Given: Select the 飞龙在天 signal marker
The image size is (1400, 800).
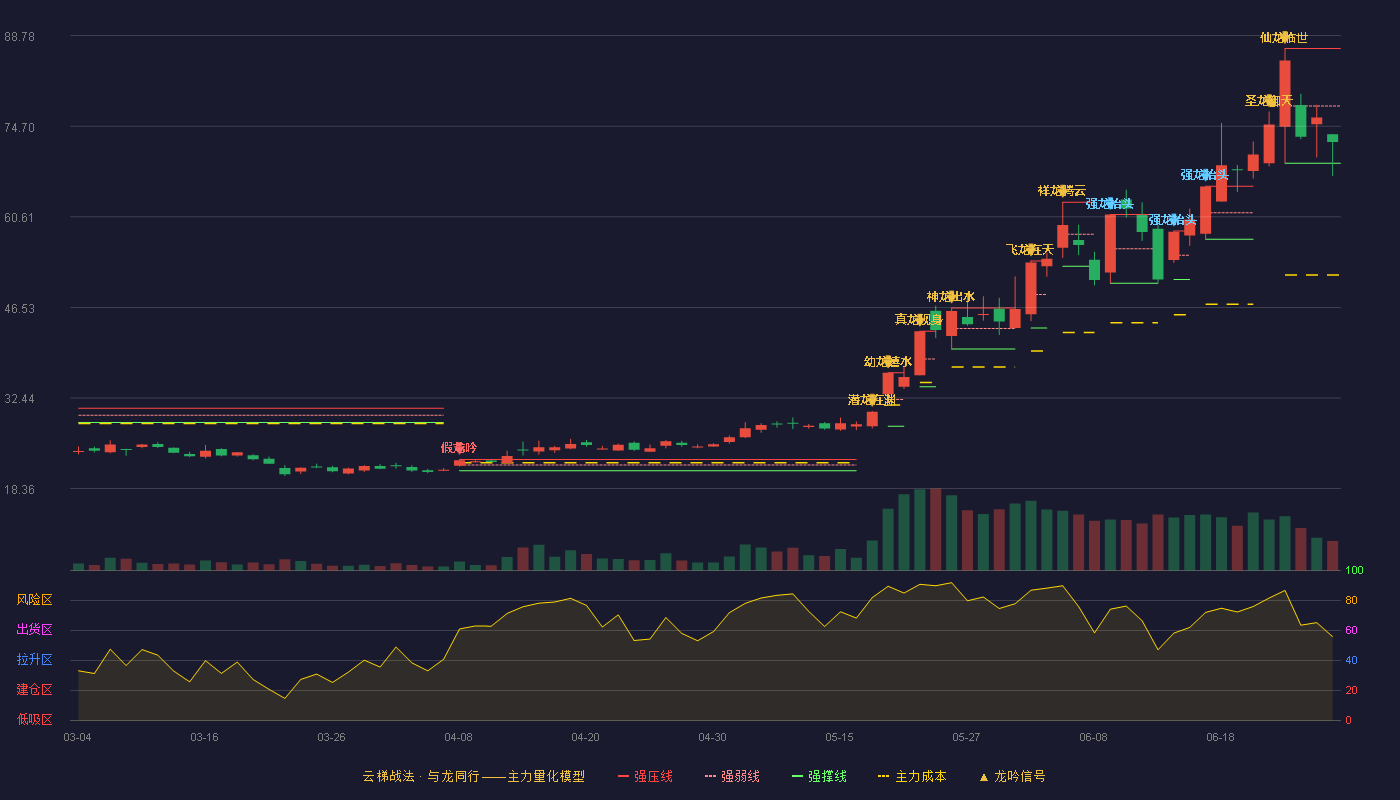Looking at the screenshot, I should (x=1030, y=250).
